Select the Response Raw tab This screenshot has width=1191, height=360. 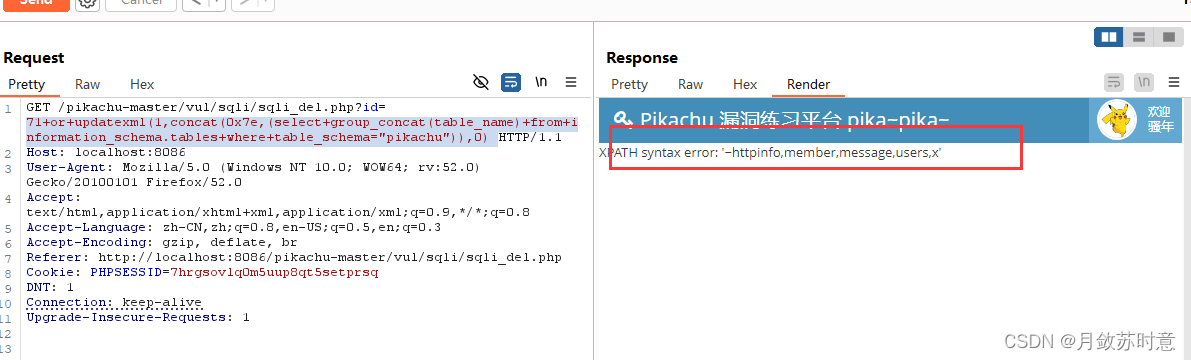(x=690, y=84)
